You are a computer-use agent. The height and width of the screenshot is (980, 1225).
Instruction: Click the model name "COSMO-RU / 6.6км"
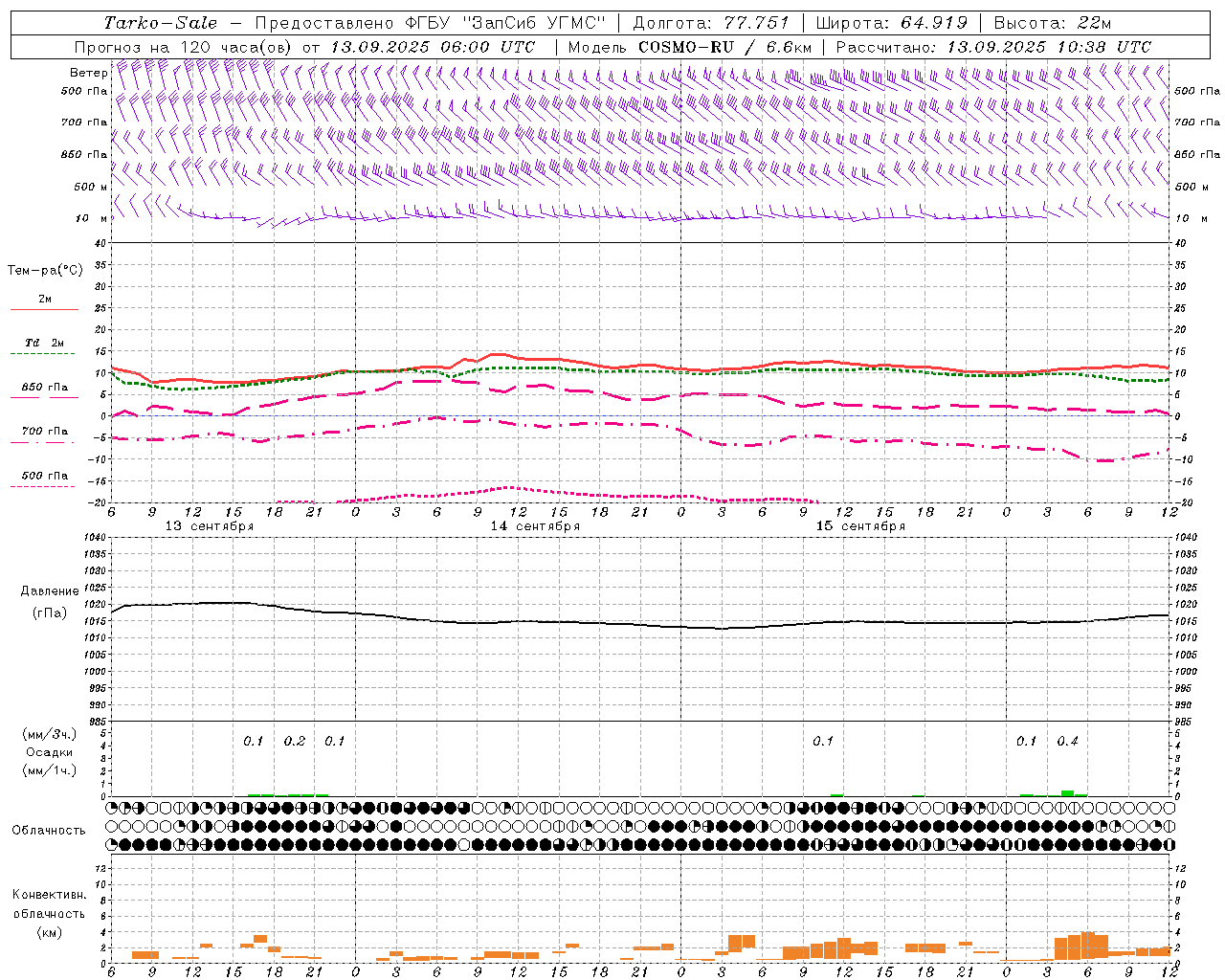click(x=725, y=47)
